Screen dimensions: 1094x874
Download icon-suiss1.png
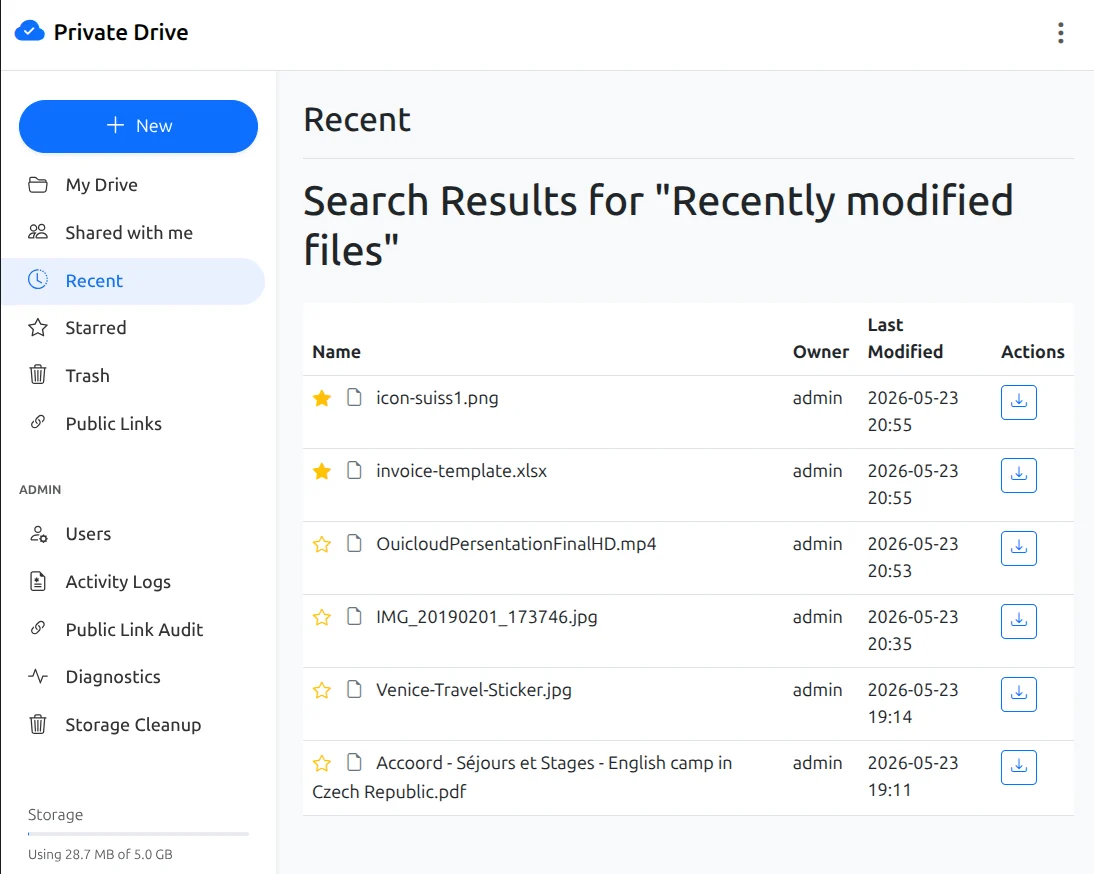click(x=1019, y=402)
